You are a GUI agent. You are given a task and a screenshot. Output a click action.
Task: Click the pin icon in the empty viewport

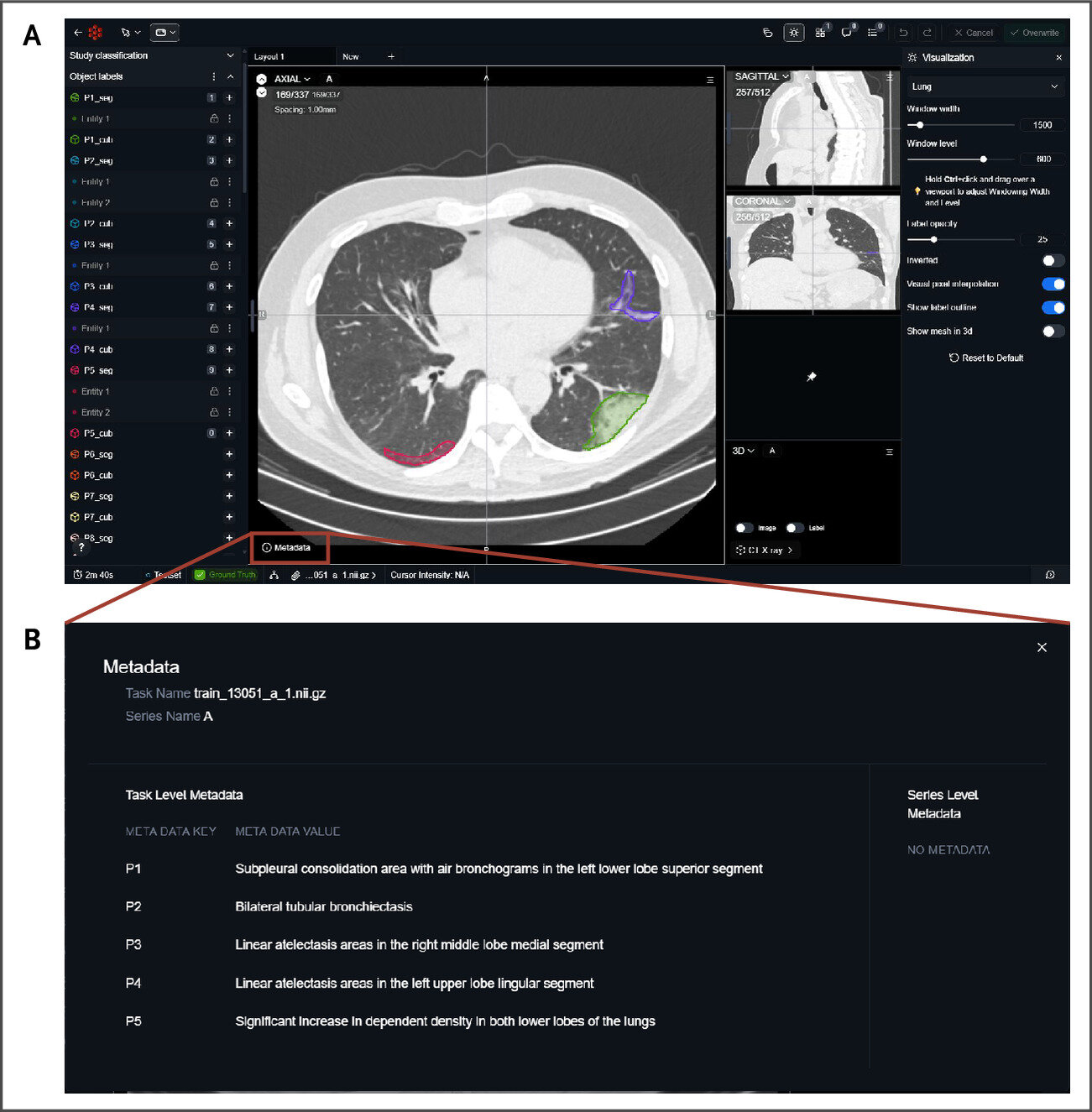pos(812,377)
